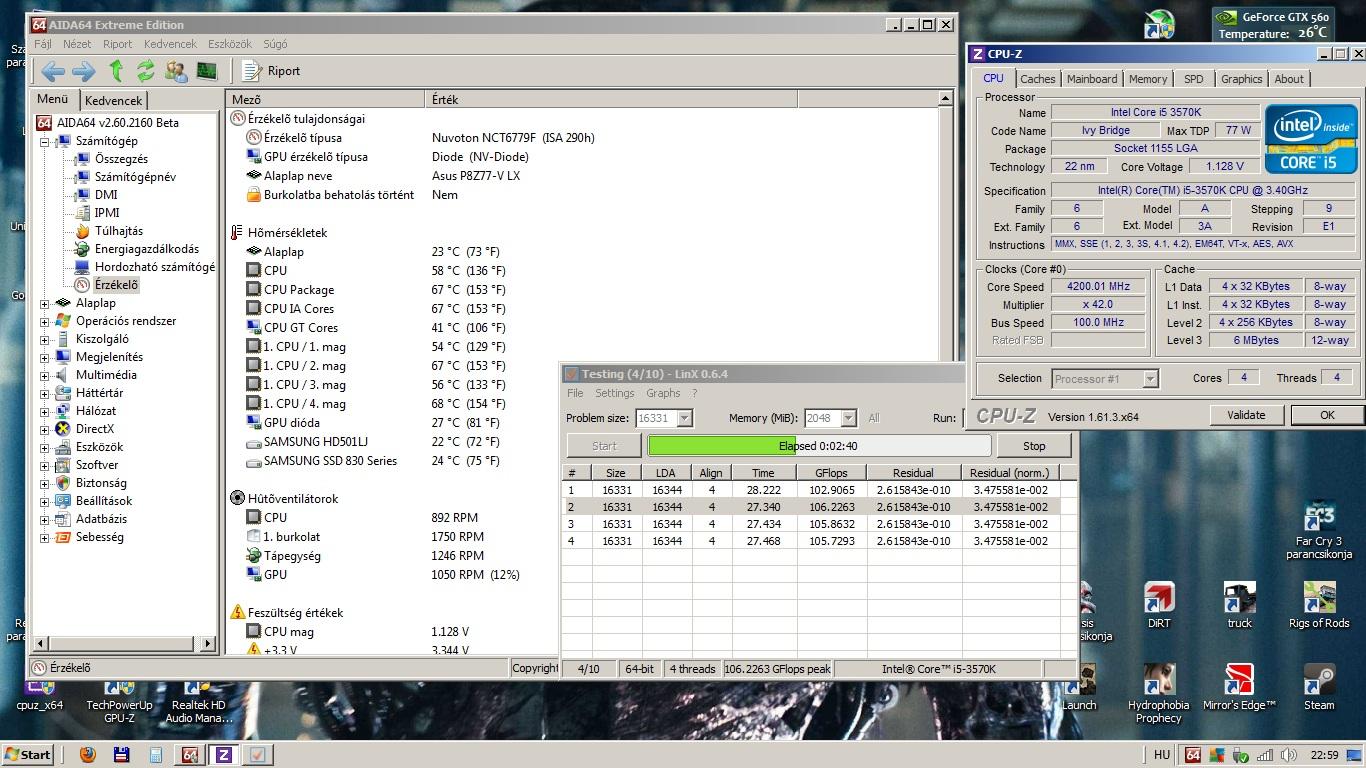The width and height of the screenshot is (1366, 768).
Task: Open the Súgó menu in AIDA64
Action: (x=275, y=44)
